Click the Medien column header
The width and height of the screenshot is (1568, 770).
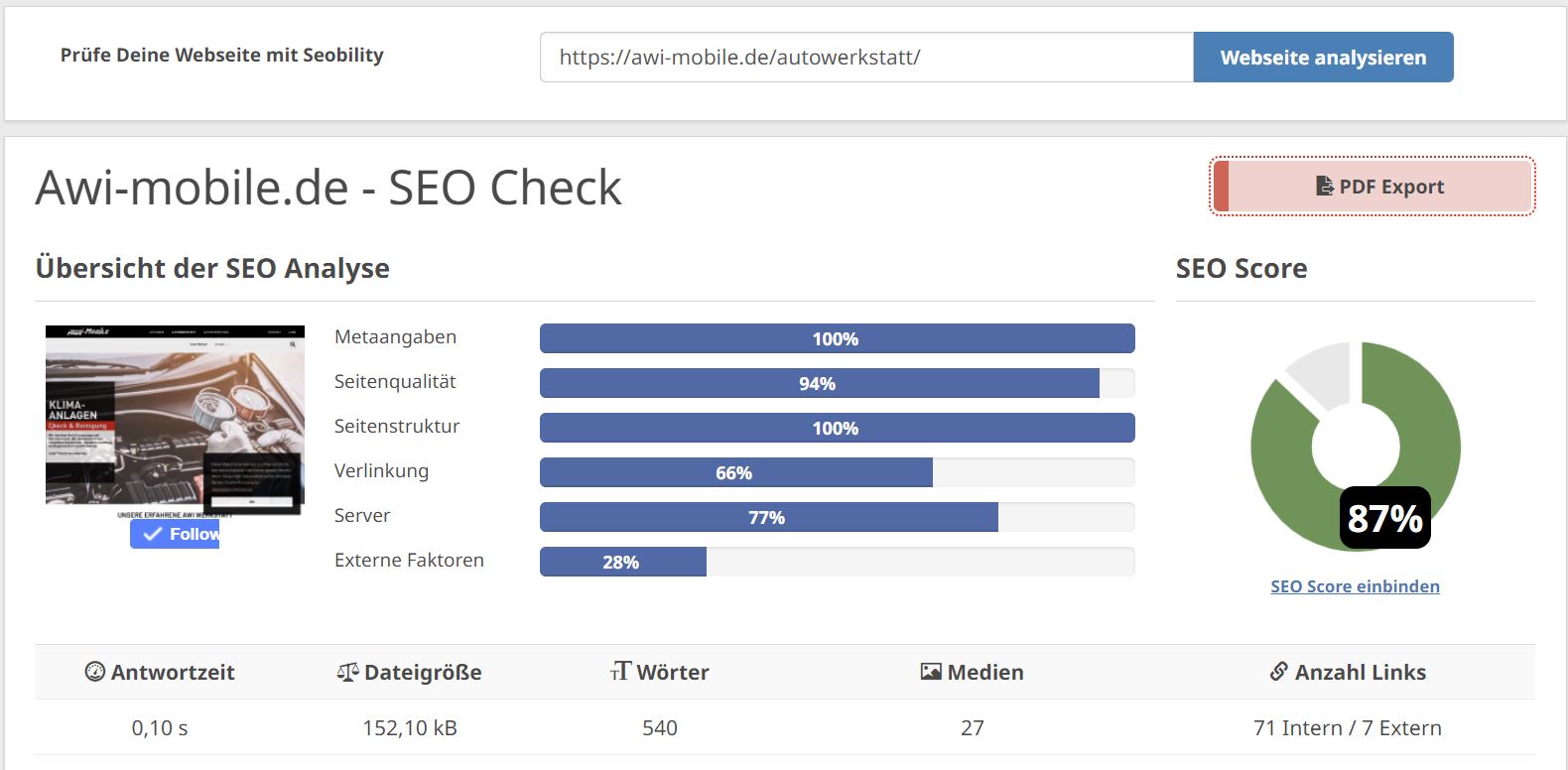pos(973,672)
